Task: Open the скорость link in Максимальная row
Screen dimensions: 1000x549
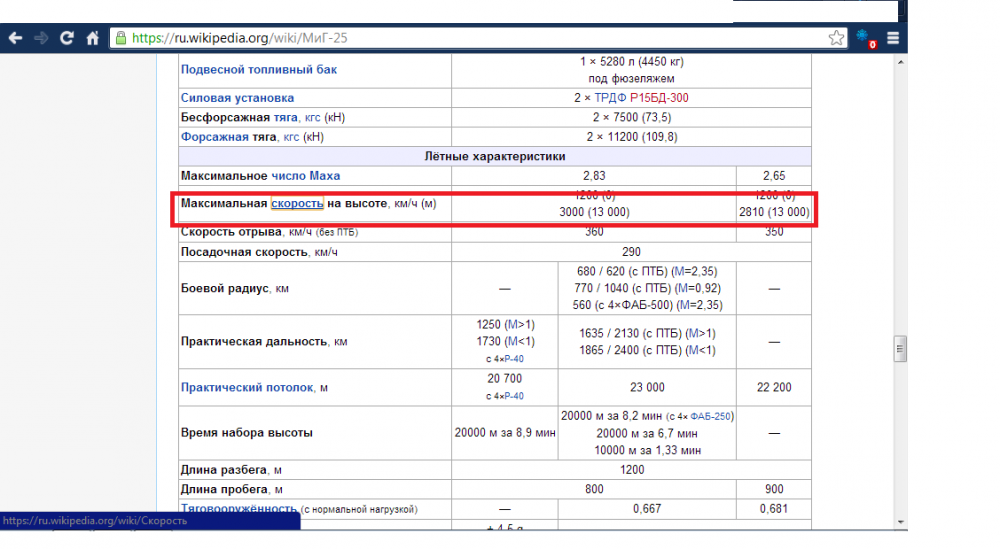Action: click(297, 203)
